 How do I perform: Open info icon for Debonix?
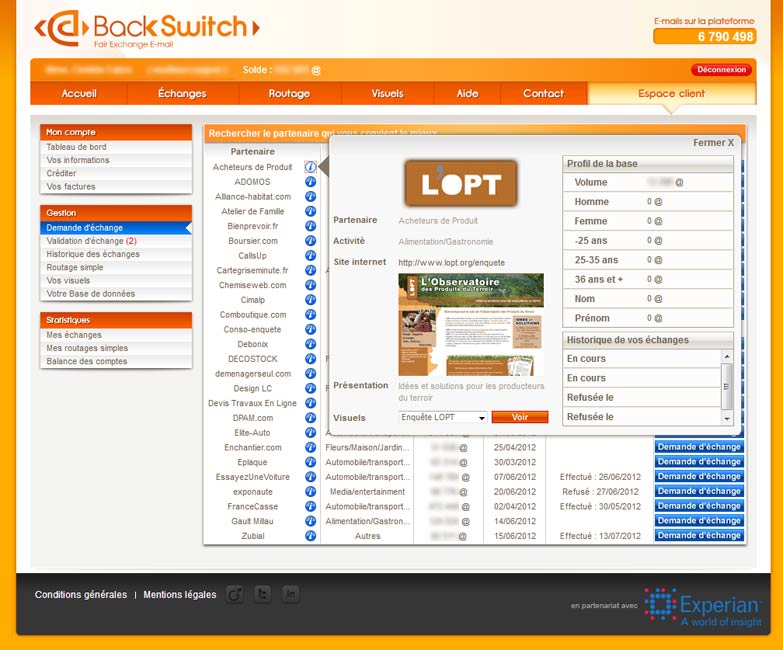click(310, 343)
